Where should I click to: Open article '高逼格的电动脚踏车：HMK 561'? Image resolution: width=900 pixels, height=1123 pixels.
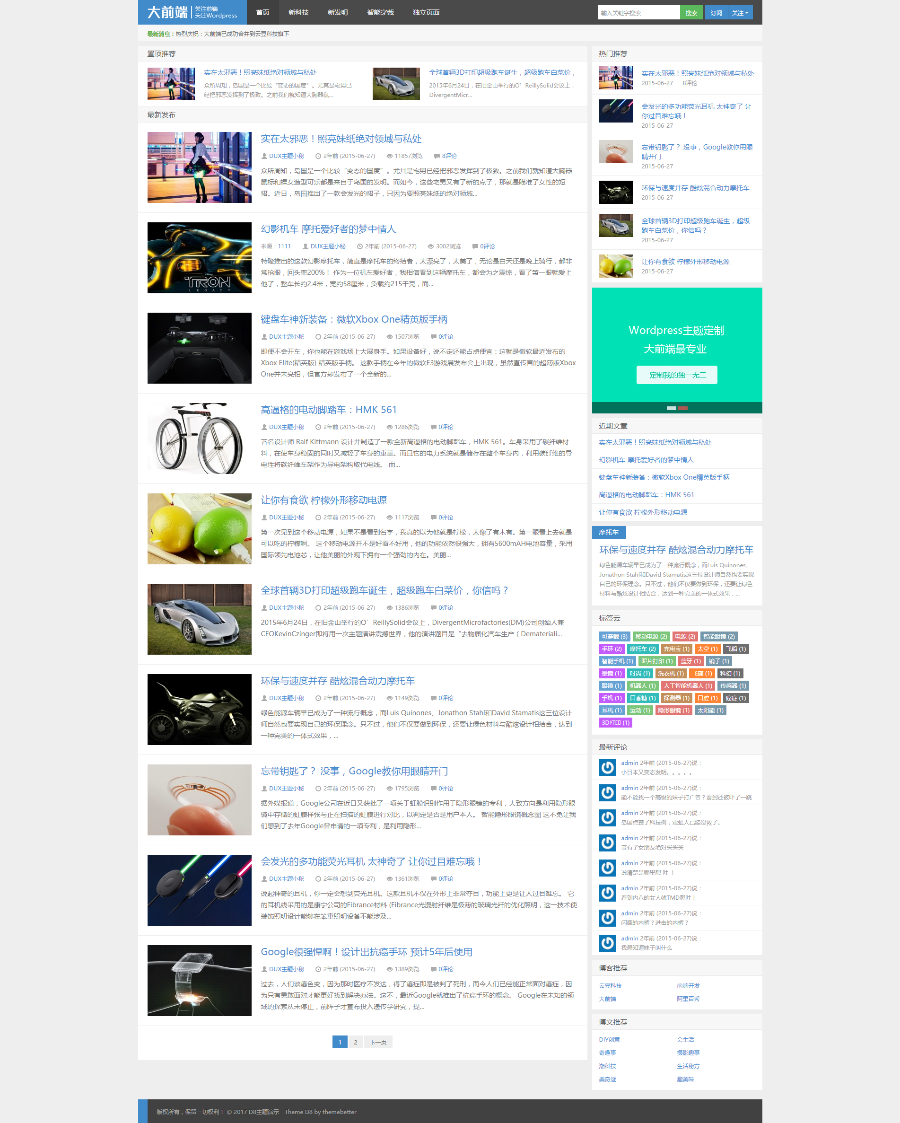tap(328, 410)
